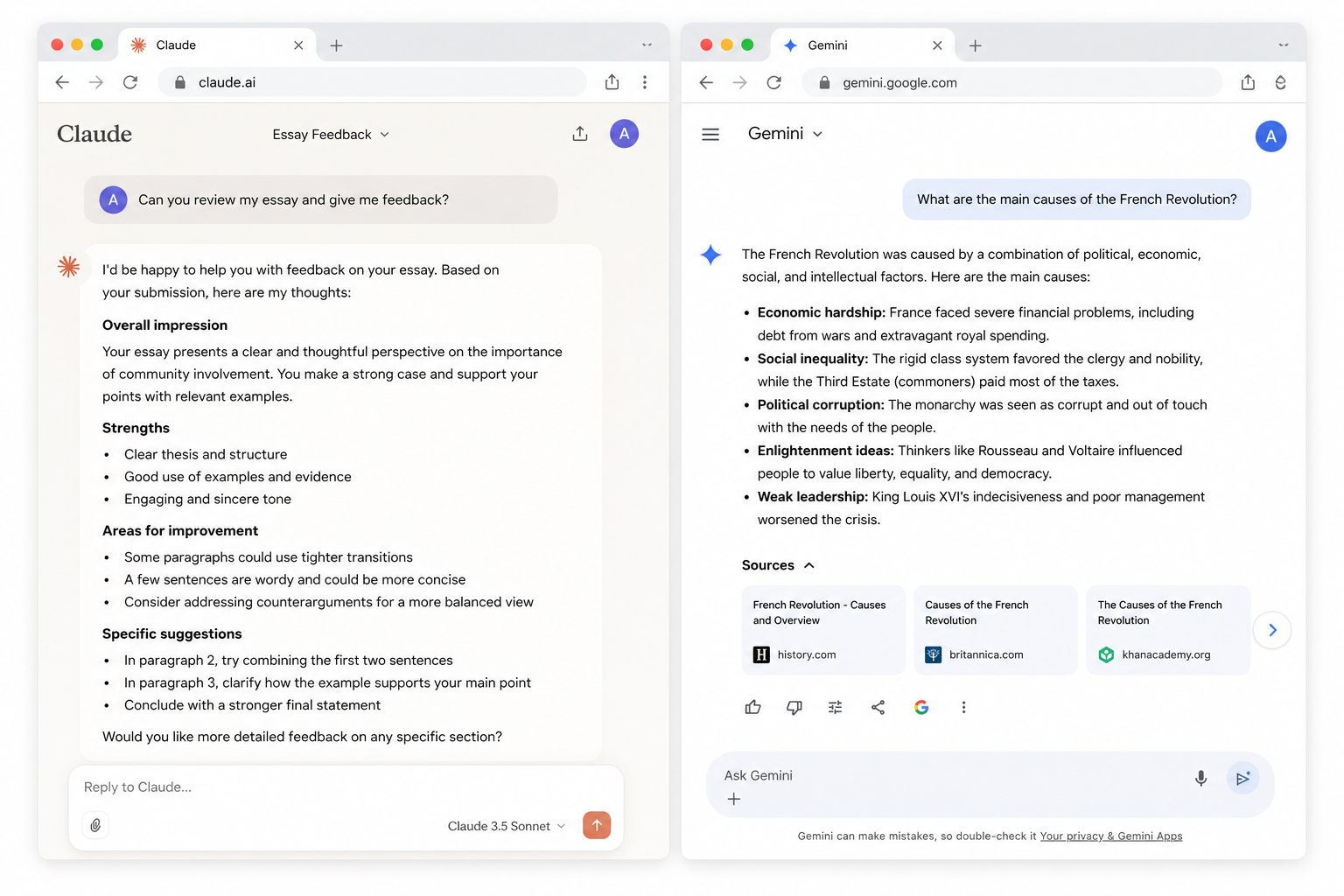1344x896 pixels.
Task: Open the khanacademy.org source card
Action: click(x=1168, y=630)
